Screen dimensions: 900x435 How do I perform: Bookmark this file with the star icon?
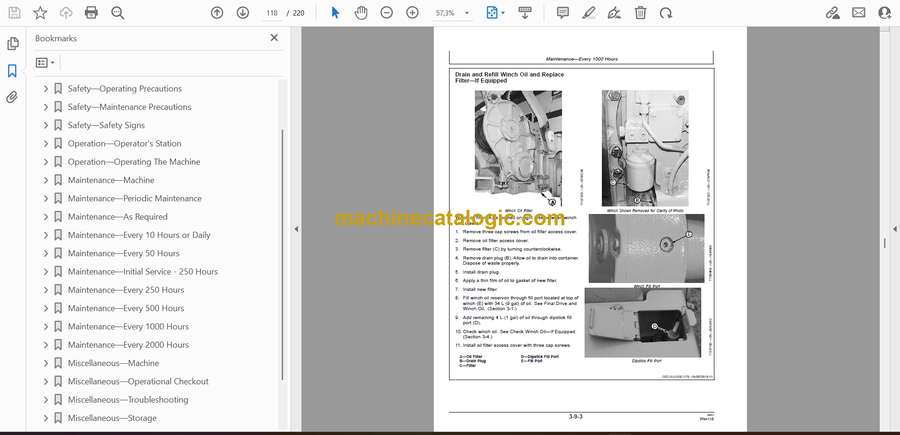pos(40,13)
